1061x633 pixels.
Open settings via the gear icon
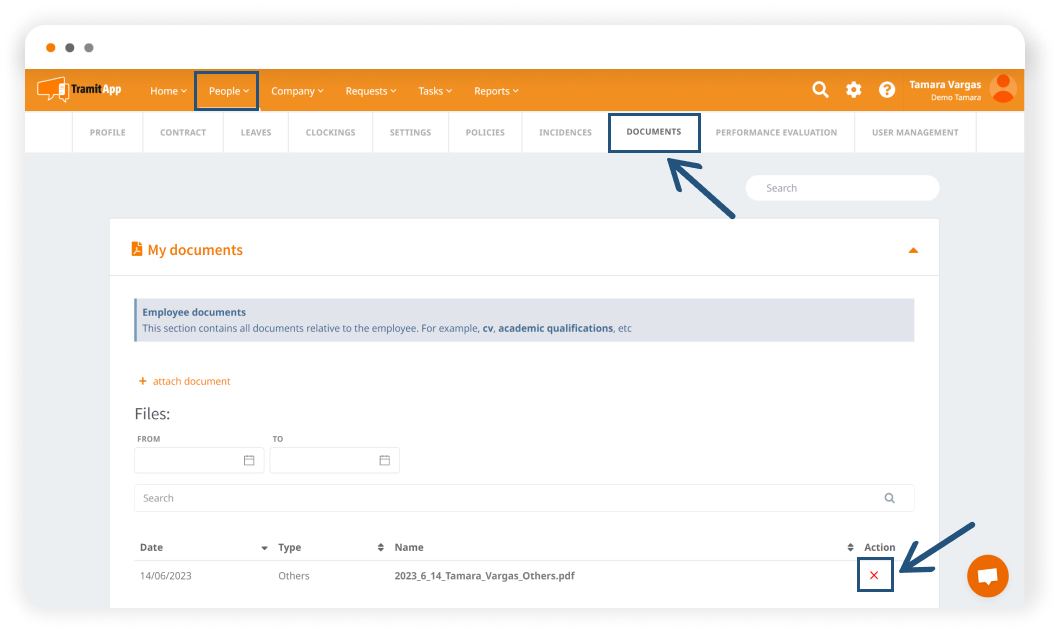pos(853,90)
